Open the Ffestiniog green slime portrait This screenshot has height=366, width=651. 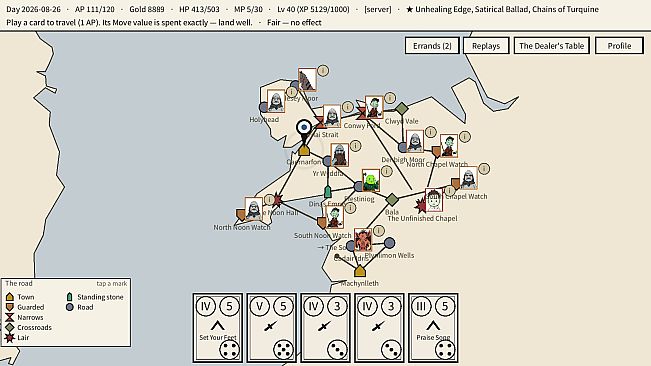pyautogui.click(x=371, y=180)
